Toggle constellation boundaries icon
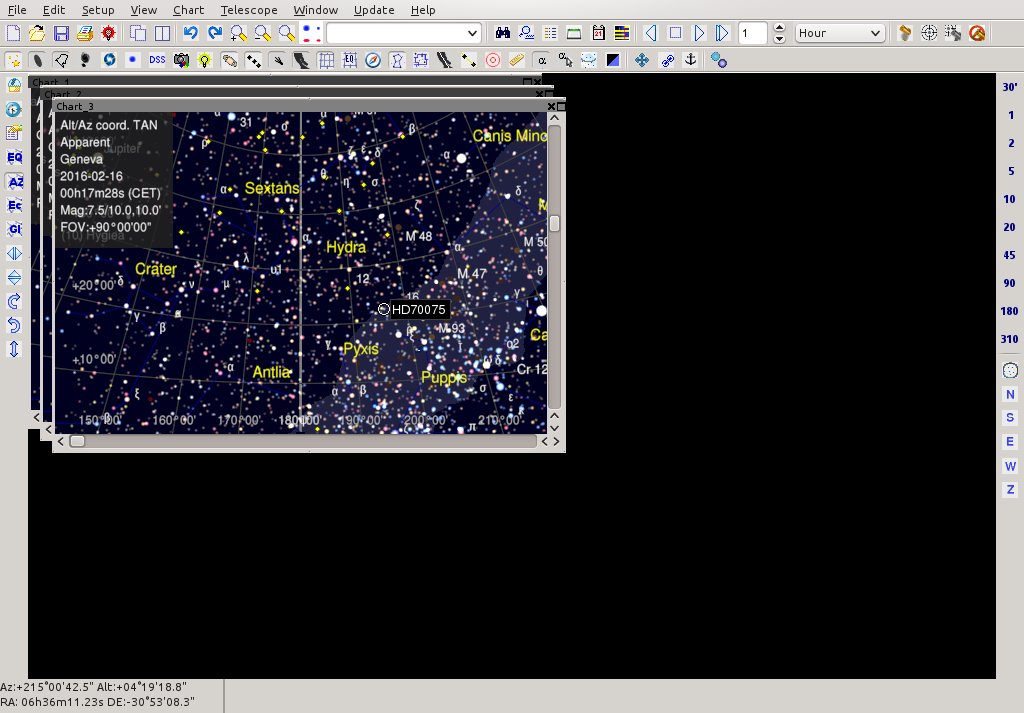This screenshot has height=713, width=1024. coord(421,60)
